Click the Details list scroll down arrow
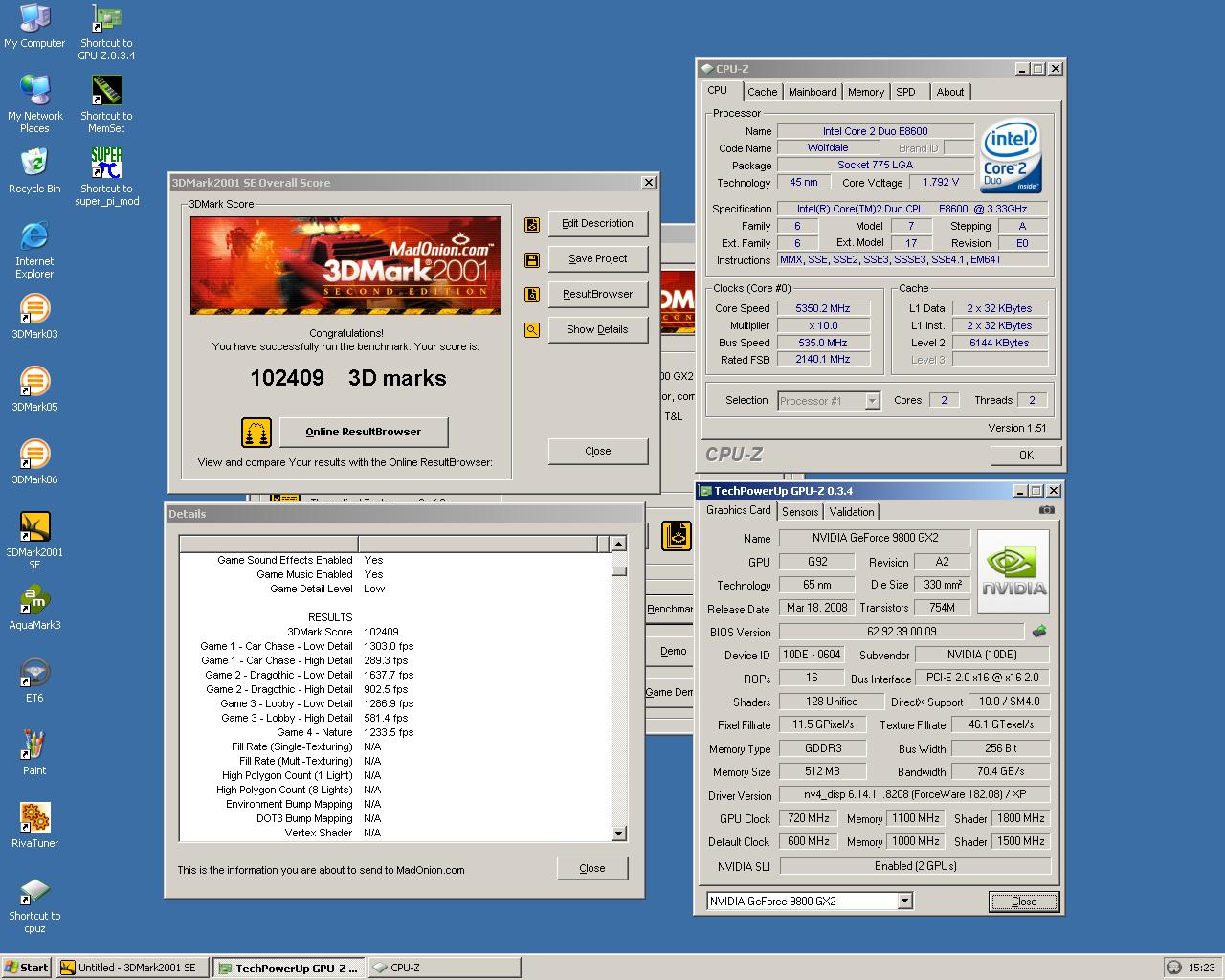This screenshot has width=1225, height=980. click(x=618, y=834)
